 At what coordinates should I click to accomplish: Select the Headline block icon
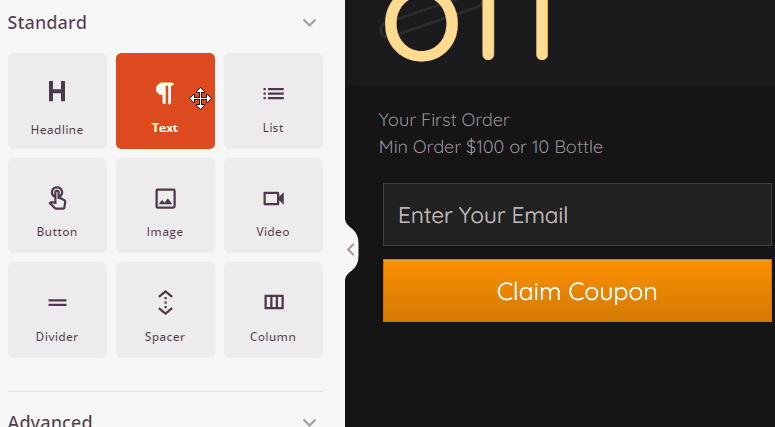coord(57,92)
